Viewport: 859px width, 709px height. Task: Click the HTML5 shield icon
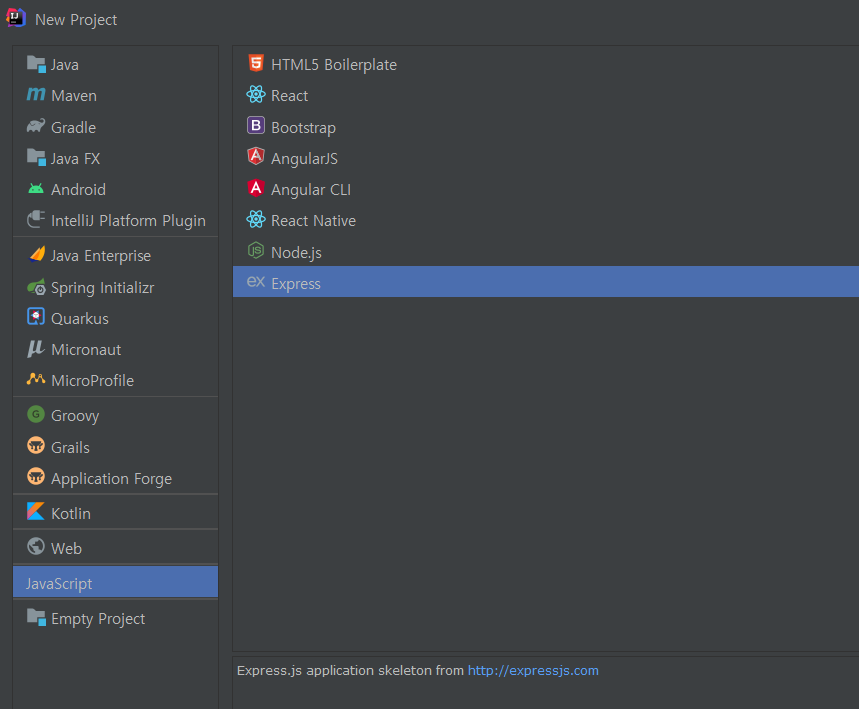[x=256, y=63]
